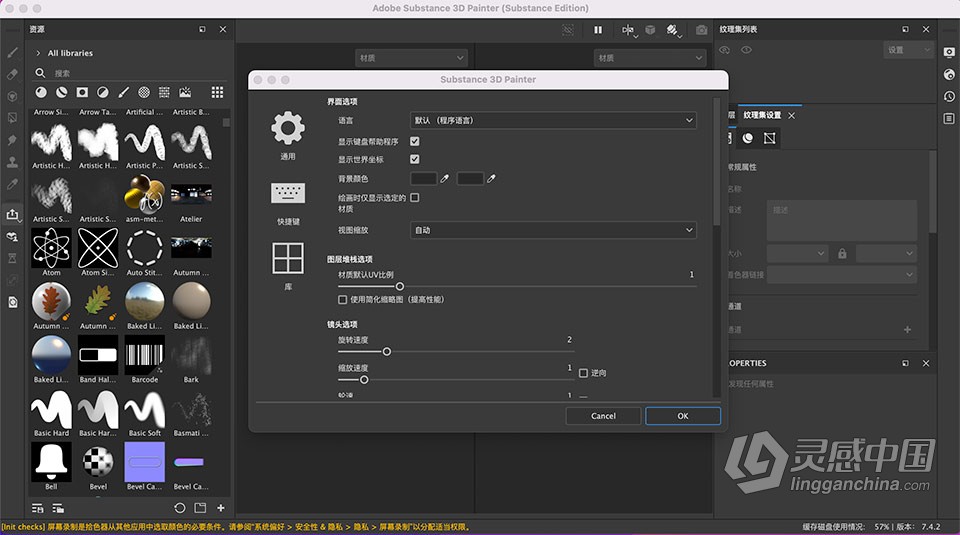
Task: Enable show only selected material while painting
Action: pyautogui.click(x=414, y=198)
